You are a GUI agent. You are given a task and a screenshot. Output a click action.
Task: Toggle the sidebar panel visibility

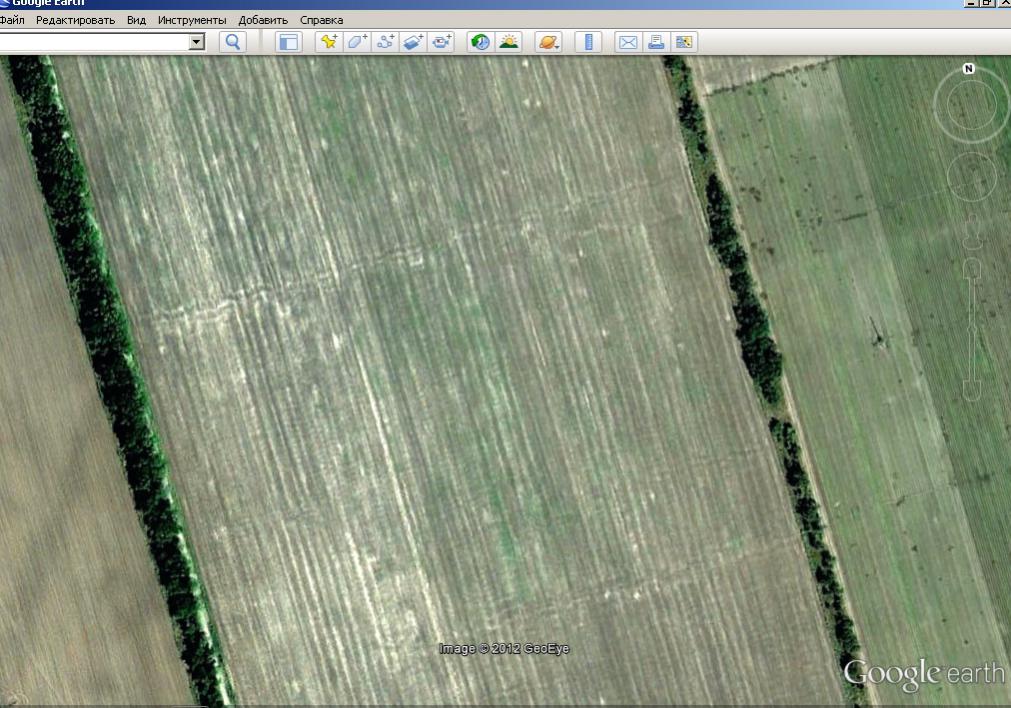[289, 42]
